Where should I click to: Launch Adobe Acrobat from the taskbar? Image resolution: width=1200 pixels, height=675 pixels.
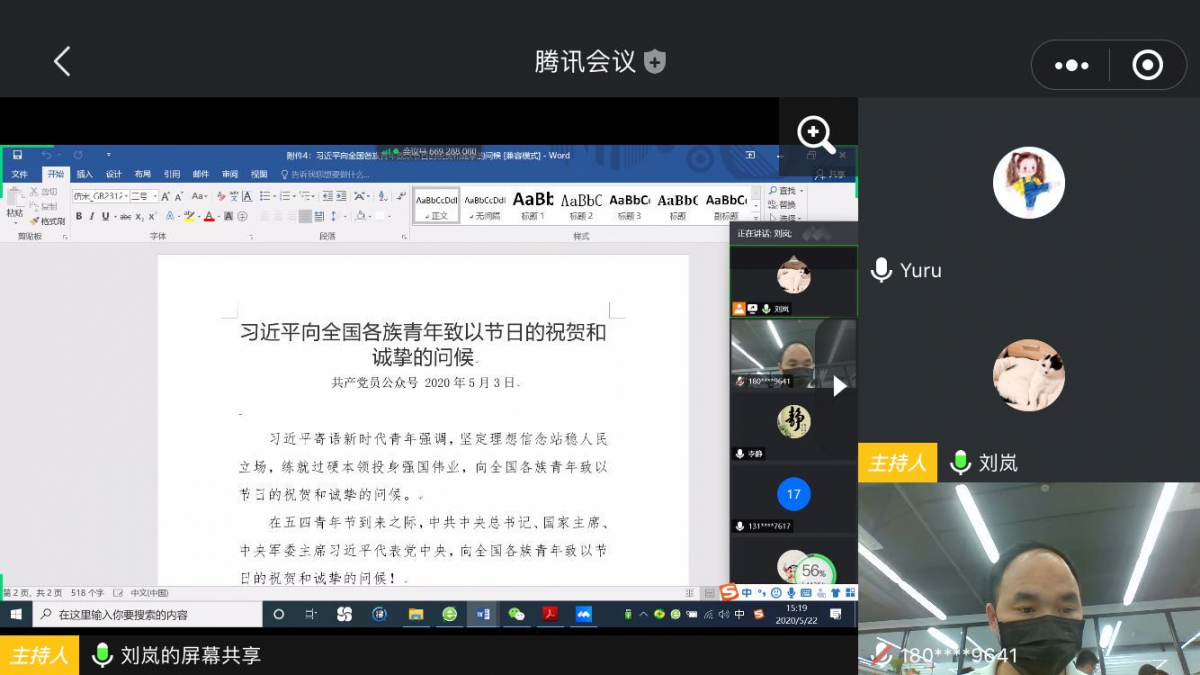click(x=550, y=613)
